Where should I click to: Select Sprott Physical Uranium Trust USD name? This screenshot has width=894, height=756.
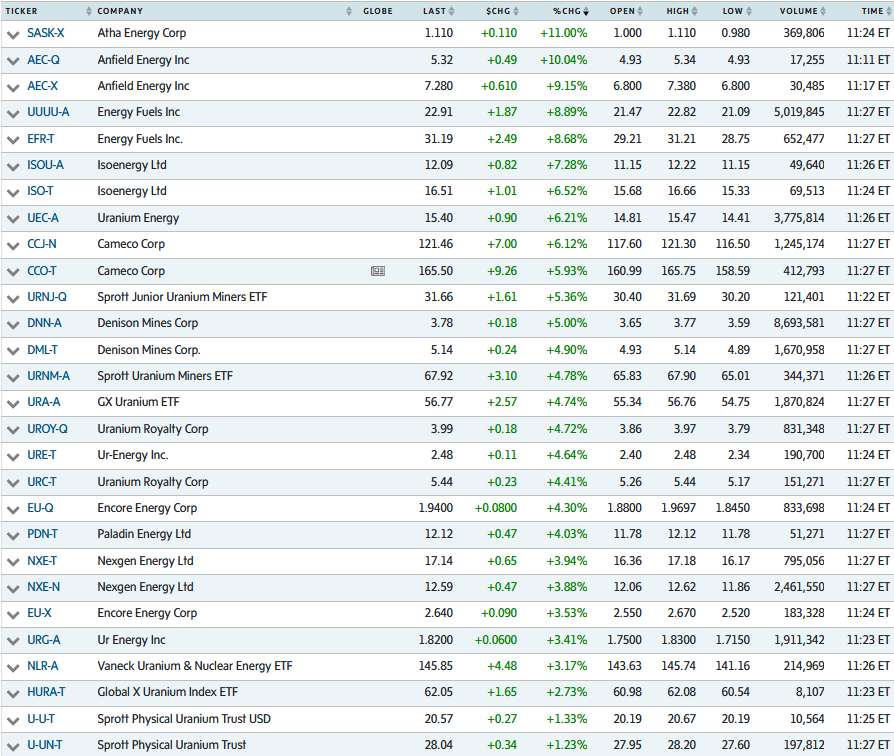(184, 719)
